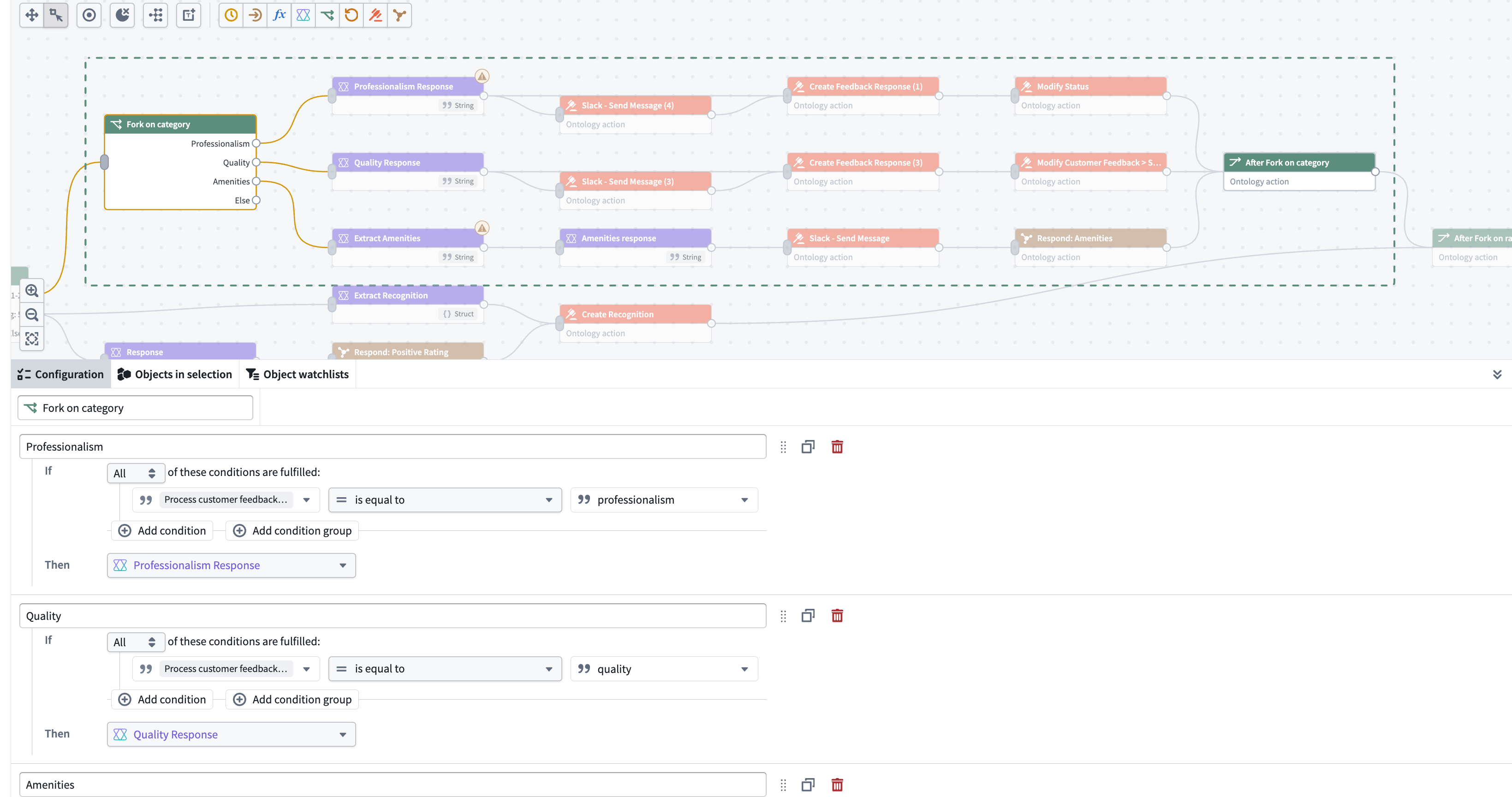Viewport: 1512px width, 797px height.
Task: Click the clear selection pie icon
Action: [x=122, y=15]
